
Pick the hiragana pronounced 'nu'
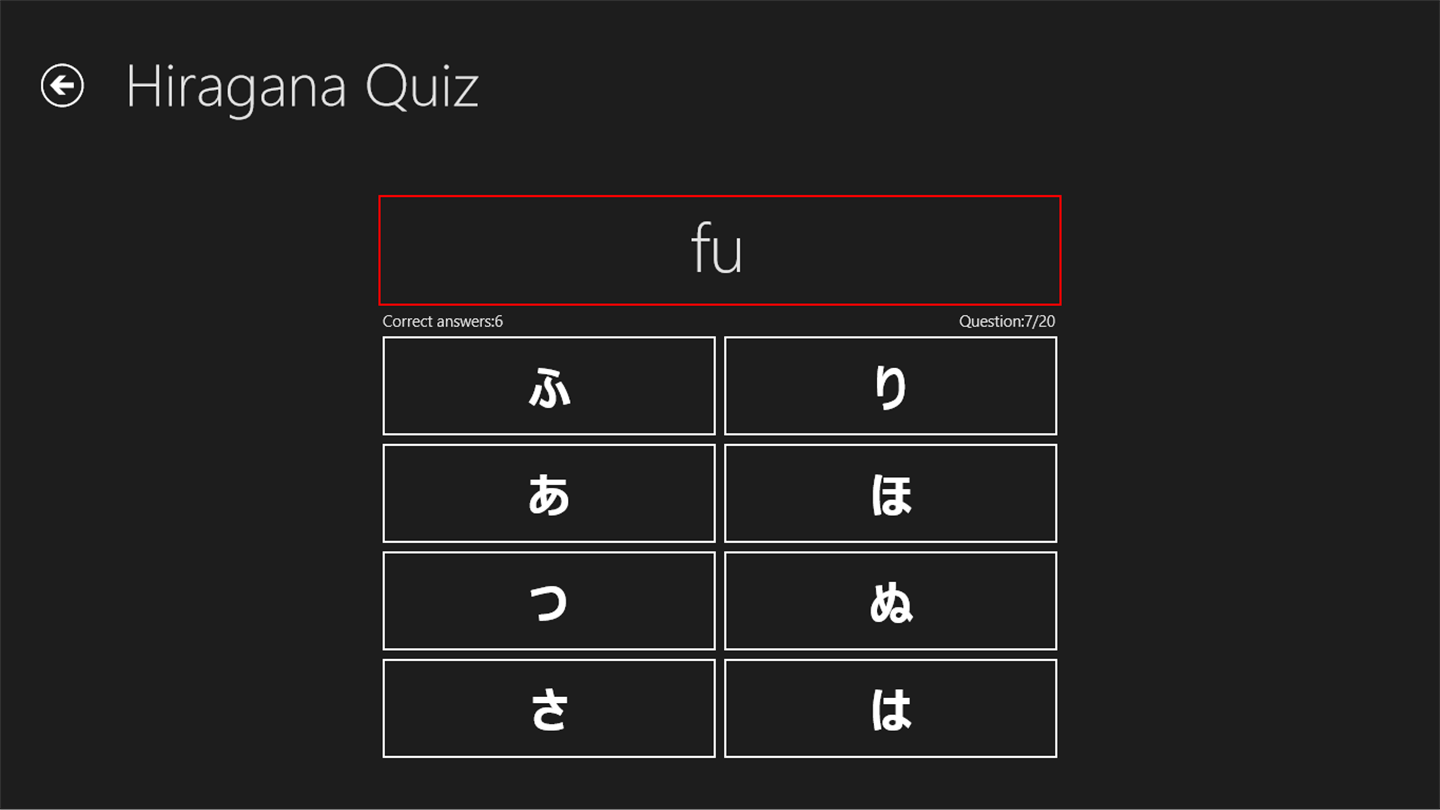pyautogui.click(x=890, y=601)
